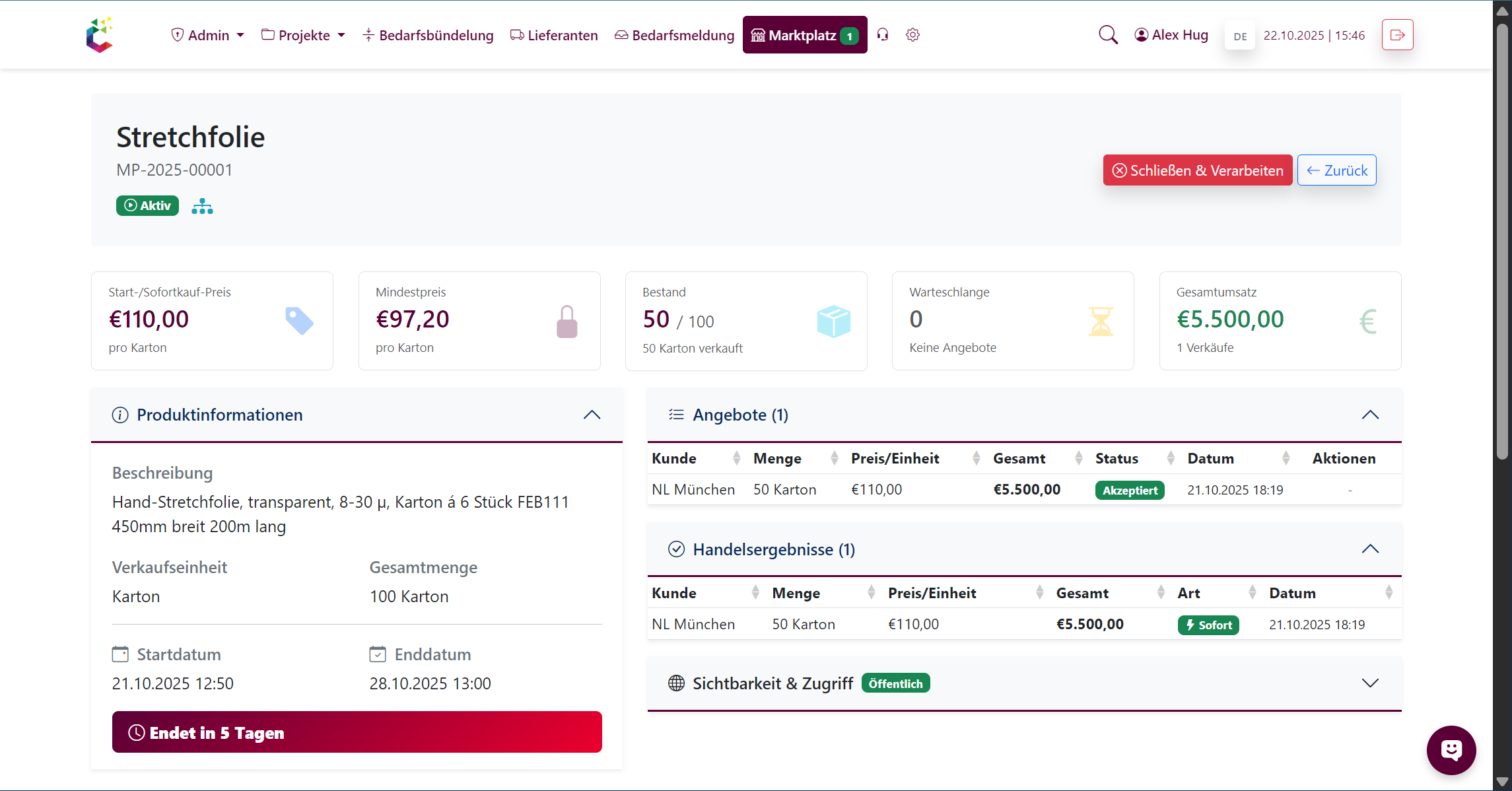The width and height of the screenshot is (1512, 791).
Task: Click the company logo top left
Action: tap(100, 34)
